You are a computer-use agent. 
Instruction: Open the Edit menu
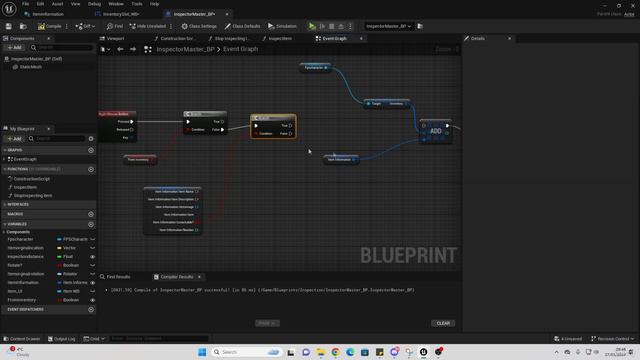point(40,4)
